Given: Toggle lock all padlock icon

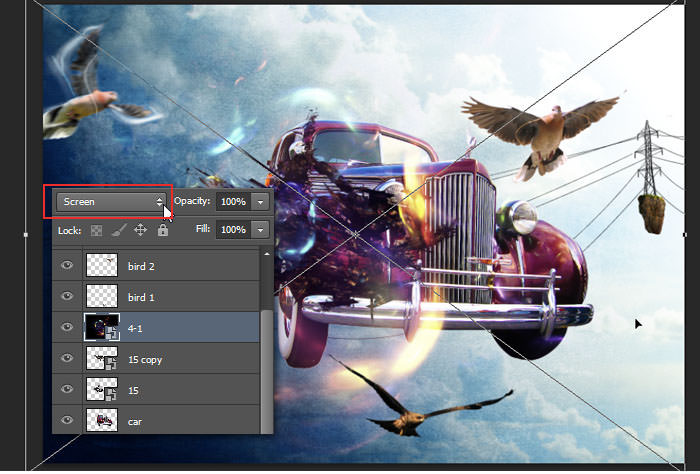Looking at the screenshot, I should [x=162, y=230].
